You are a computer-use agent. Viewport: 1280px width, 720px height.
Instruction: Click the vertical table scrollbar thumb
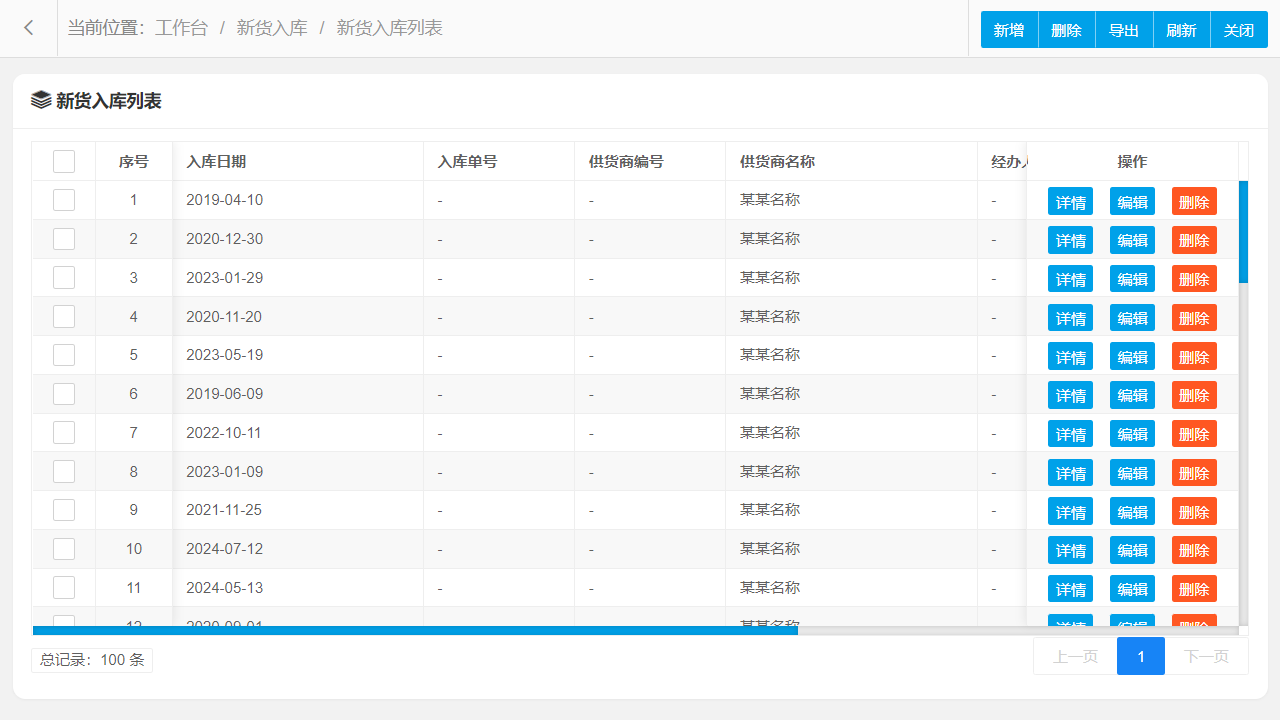pyautogui.click(x=1243, y=232)
